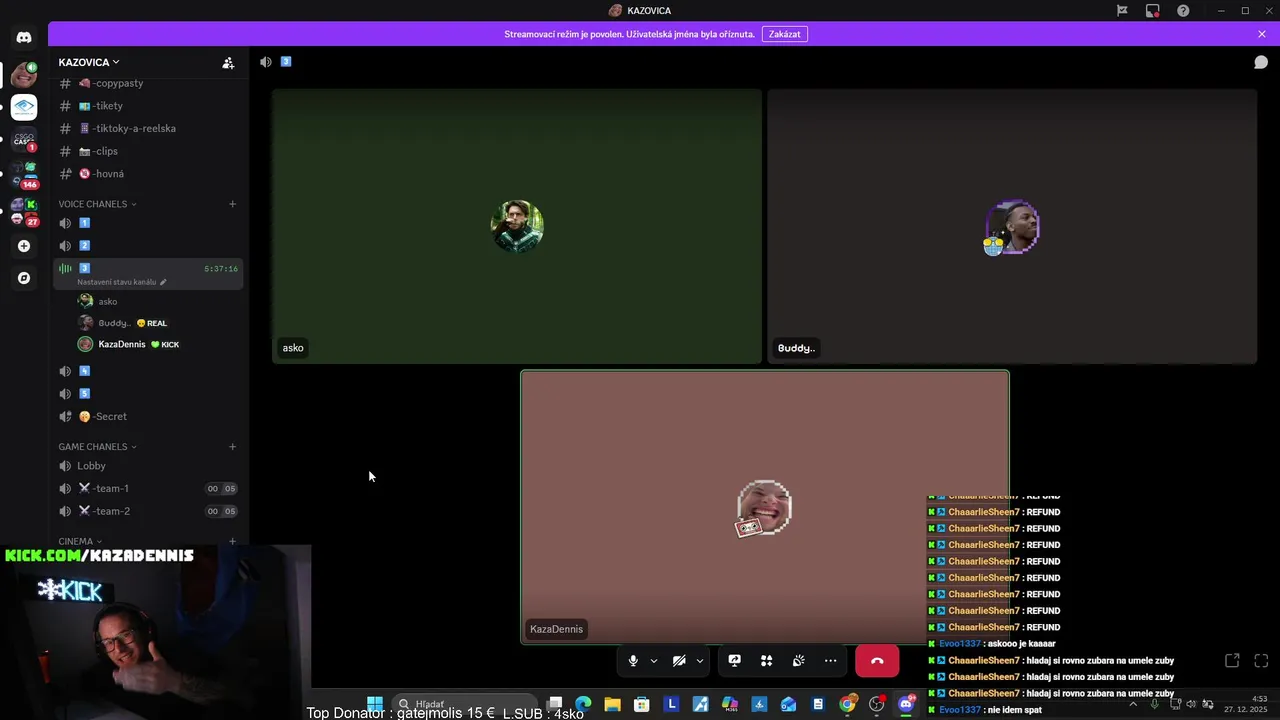Open microphone input options arrow
Image resolution: width=1280 pixels, height=720 pixels.
point(654,661)
